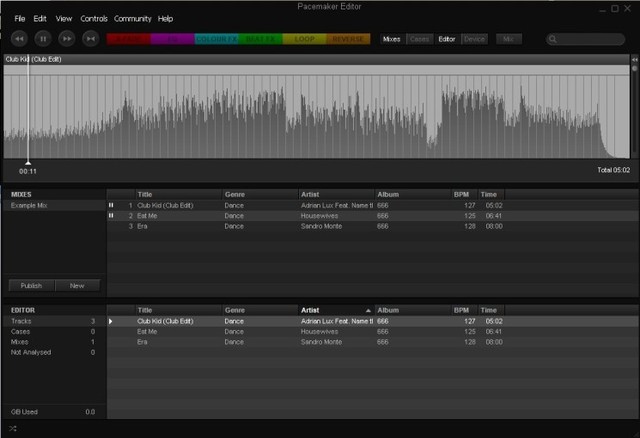640x438 pixels.
Task: Activate the yellow LOOP button
Action: (x=304, y=39)
